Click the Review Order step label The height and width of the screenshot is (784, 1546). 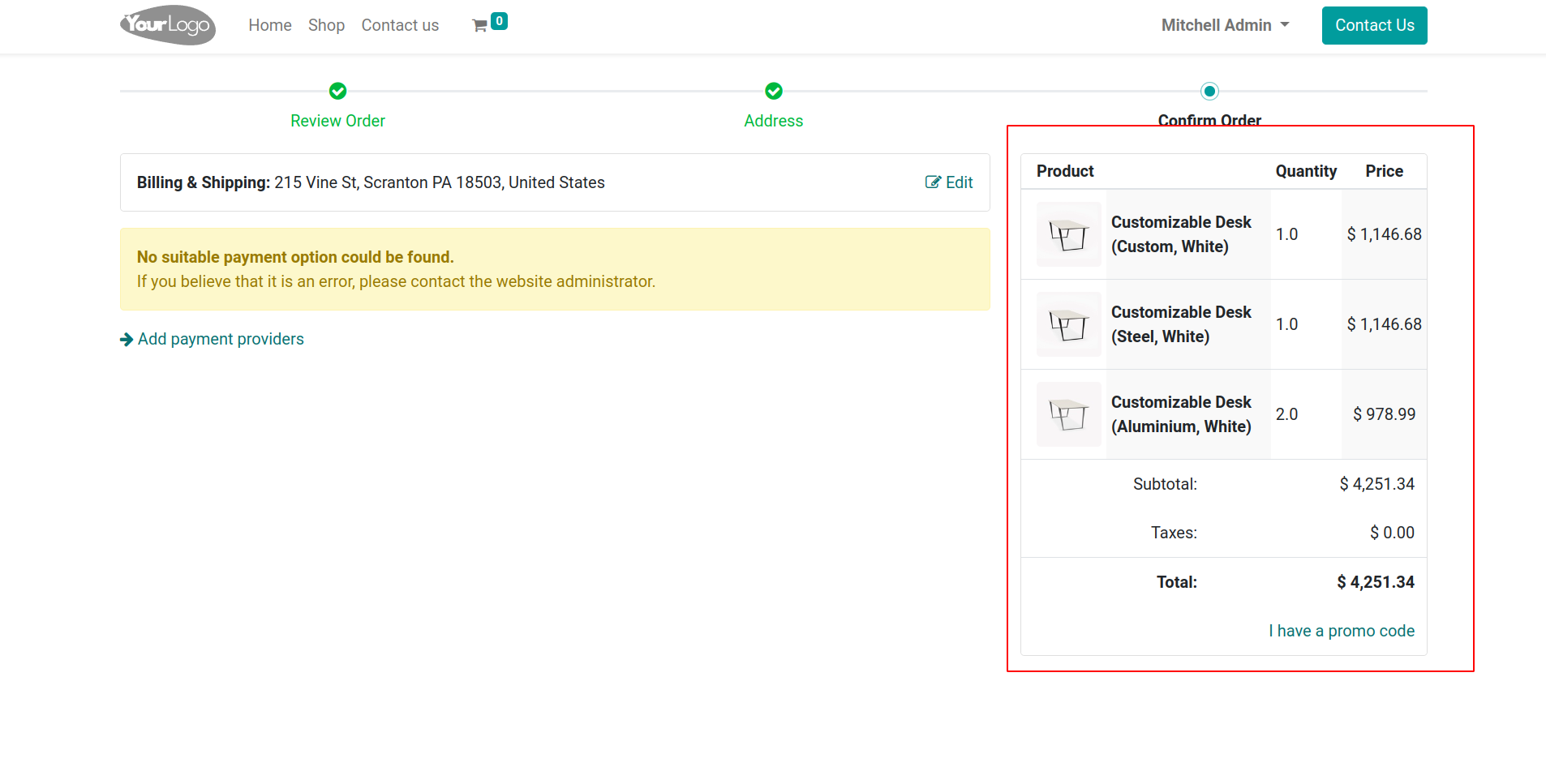coord(337,121)
